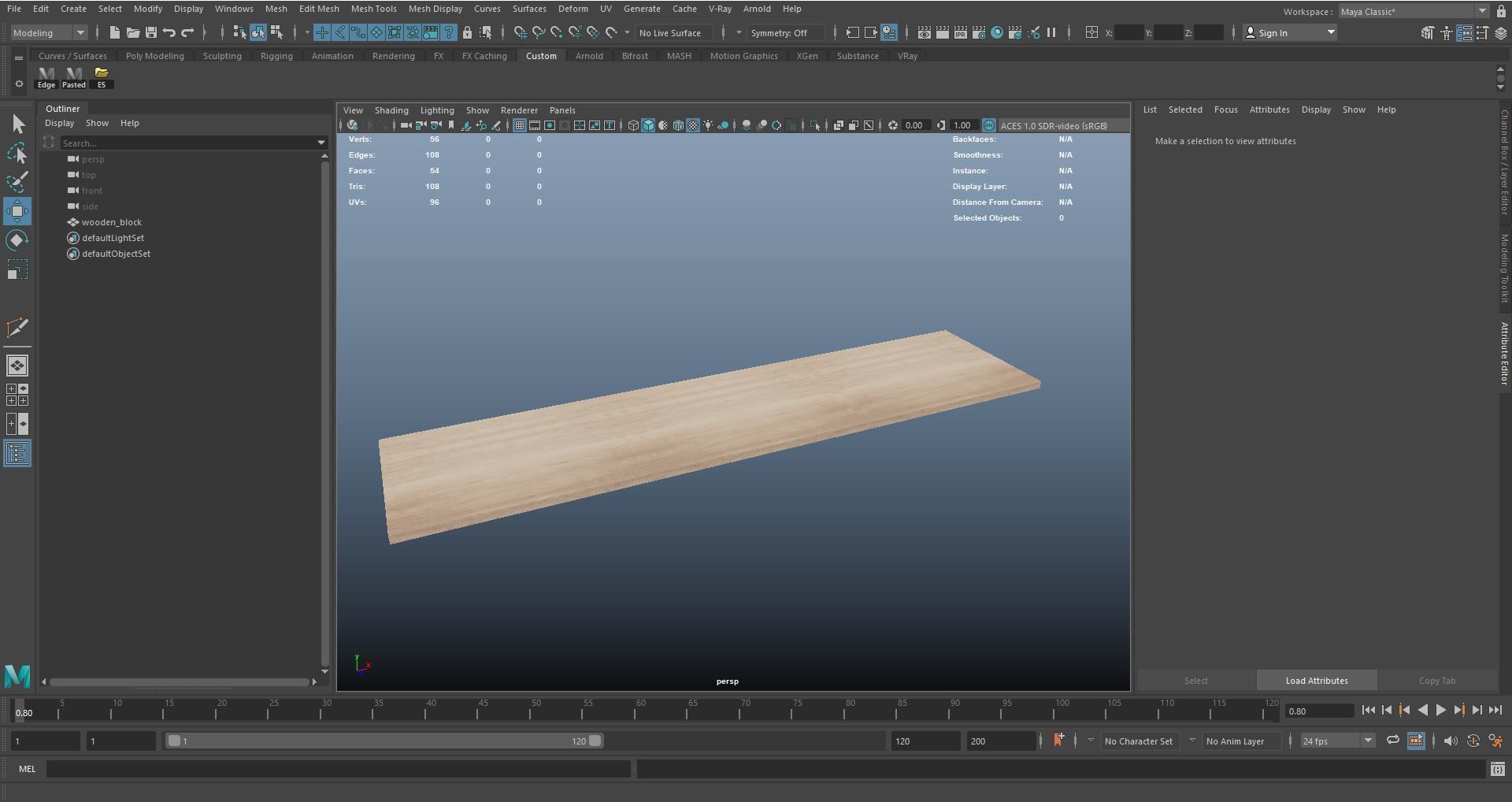Choose the Select arrow tool
The width and height of the screenshot is (1512, 802).
(17, 124)
